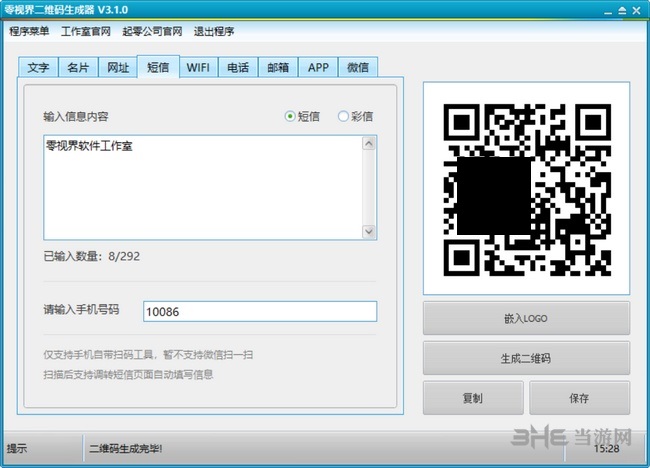This screenshot has height=468, width=650.
Task: Click the 生成二维码 button
Action: tap(526, 358)
